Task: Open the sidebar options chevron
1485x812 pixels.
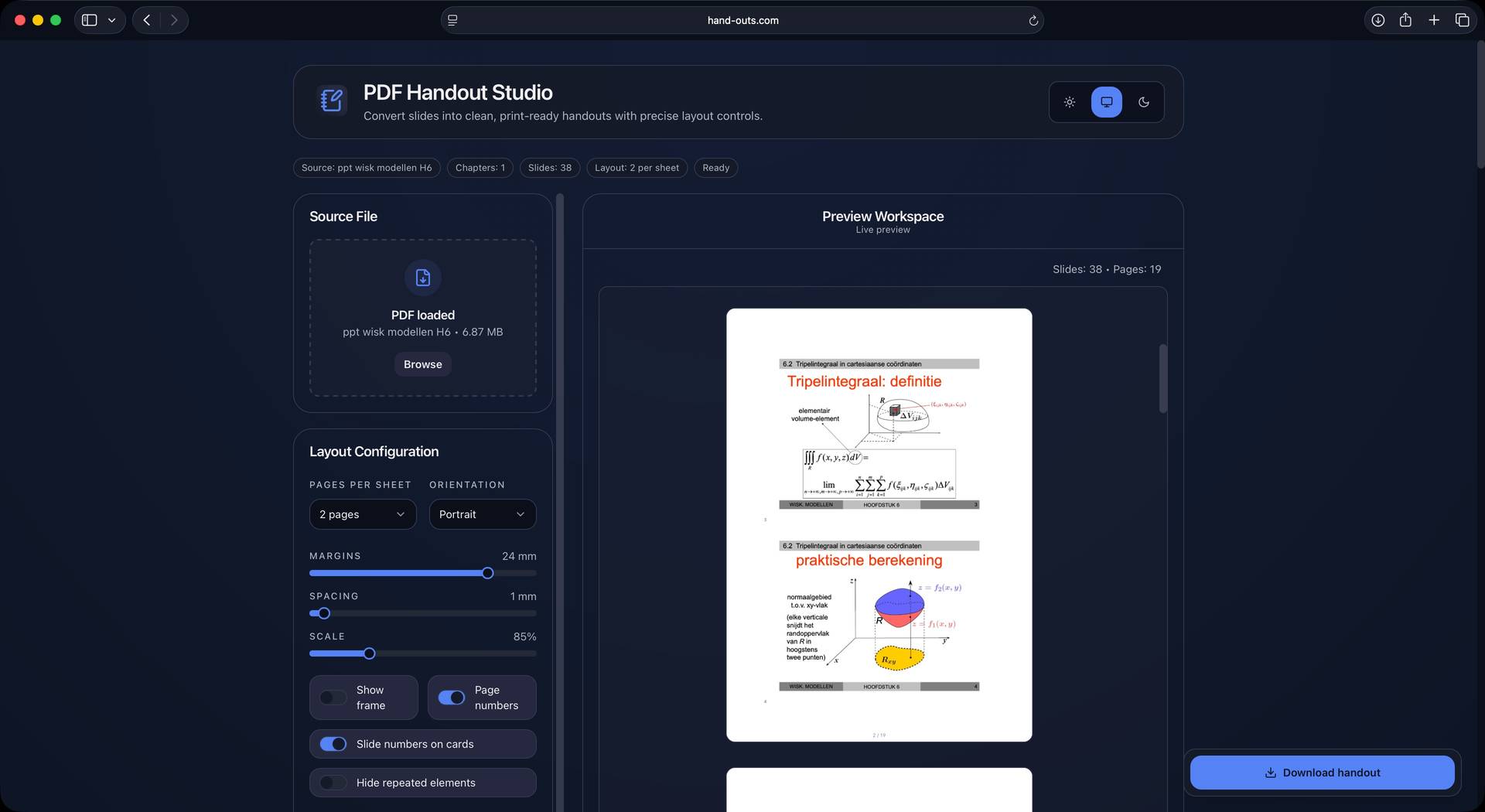Action: click(112, 20)
